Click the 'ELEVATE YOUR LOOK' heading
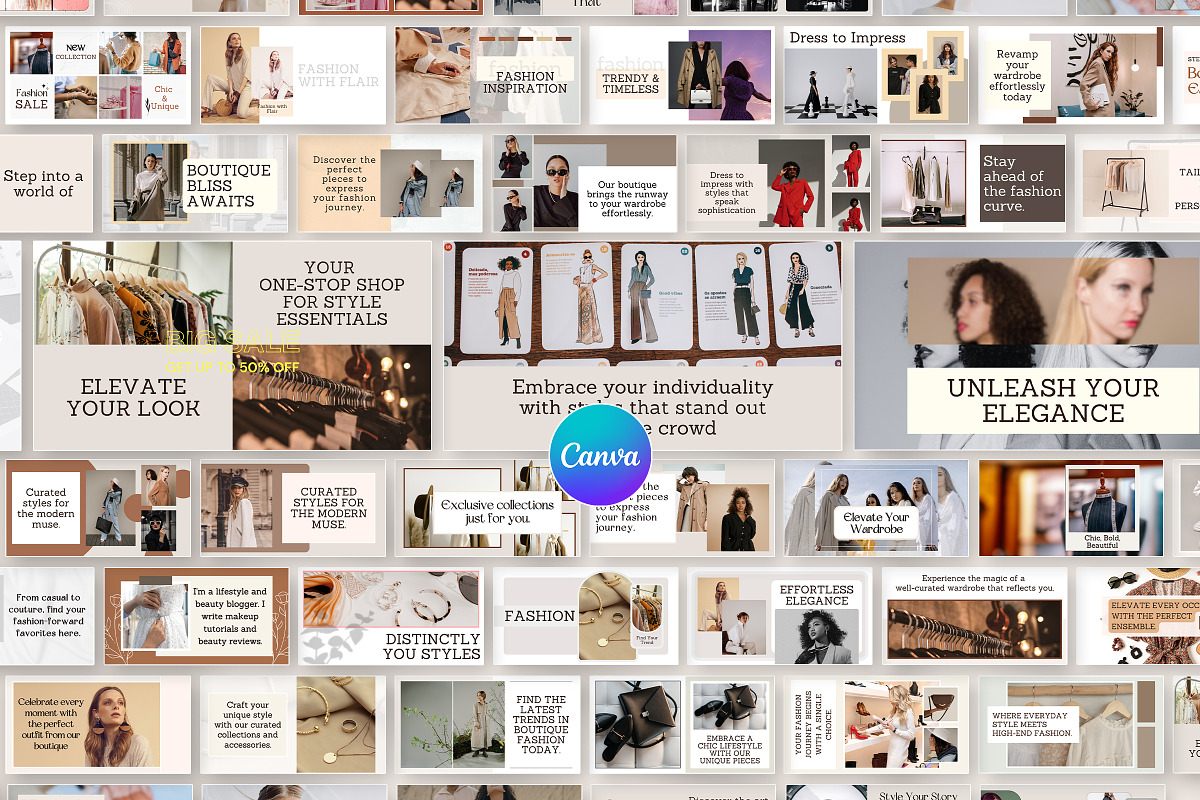The image size is (1200, 800). [x=133, y=397]
